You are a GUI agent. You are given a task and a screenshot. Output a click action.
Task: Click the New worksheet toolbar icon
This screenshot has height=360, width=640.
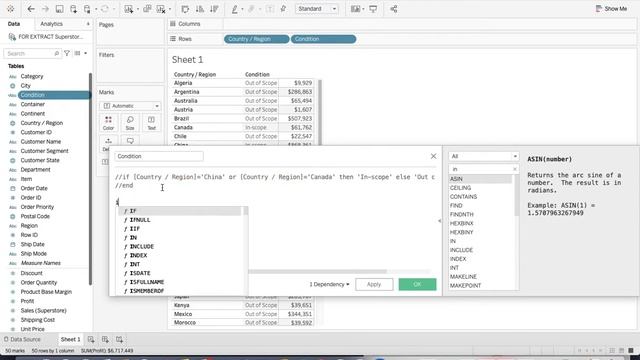coord(129,9)
